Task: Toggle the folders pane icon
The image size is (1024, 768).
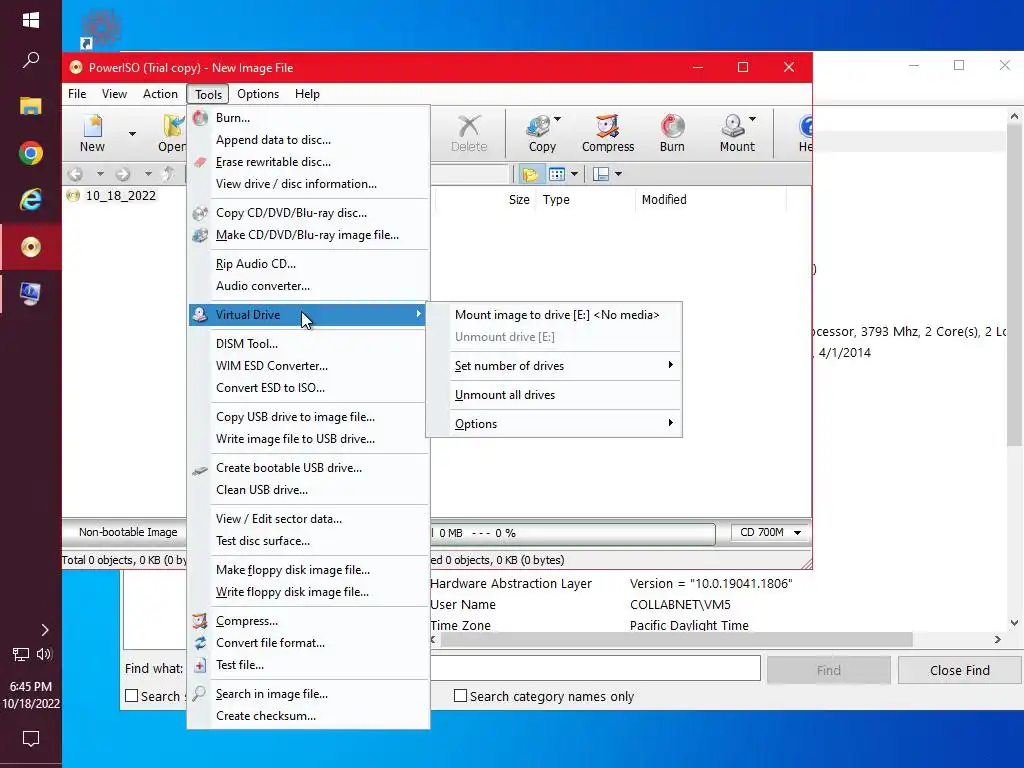Action: pos(530,174)
